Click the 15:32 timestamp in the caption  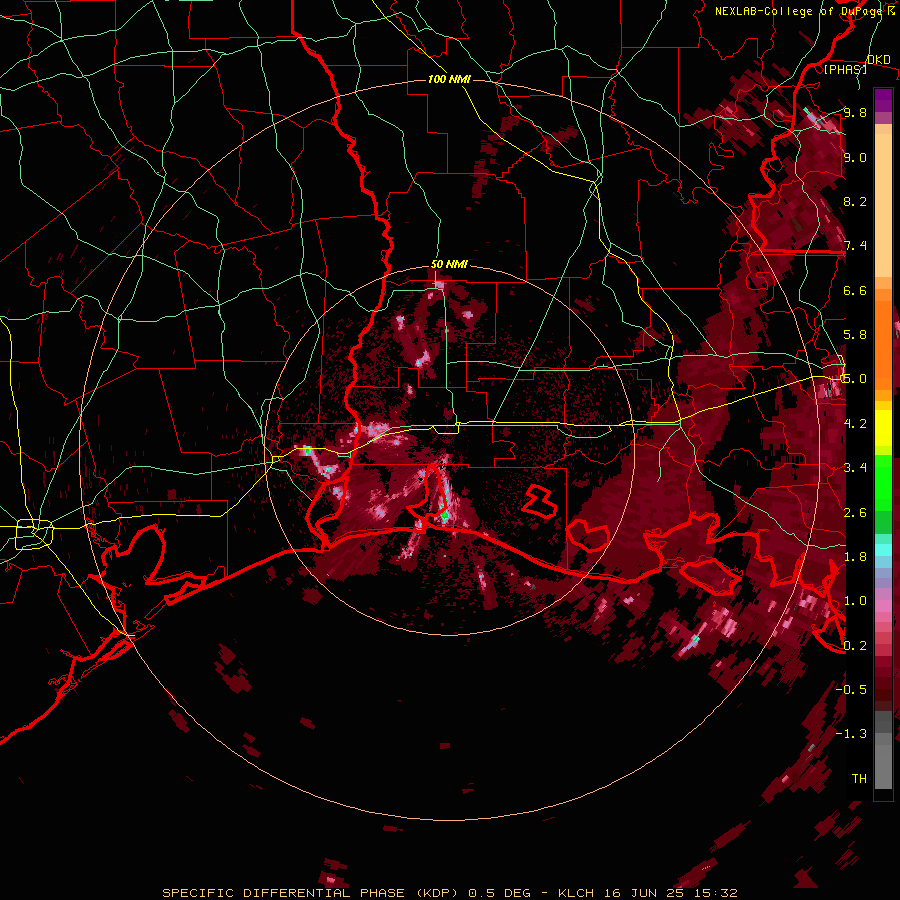tap(714, 893)
